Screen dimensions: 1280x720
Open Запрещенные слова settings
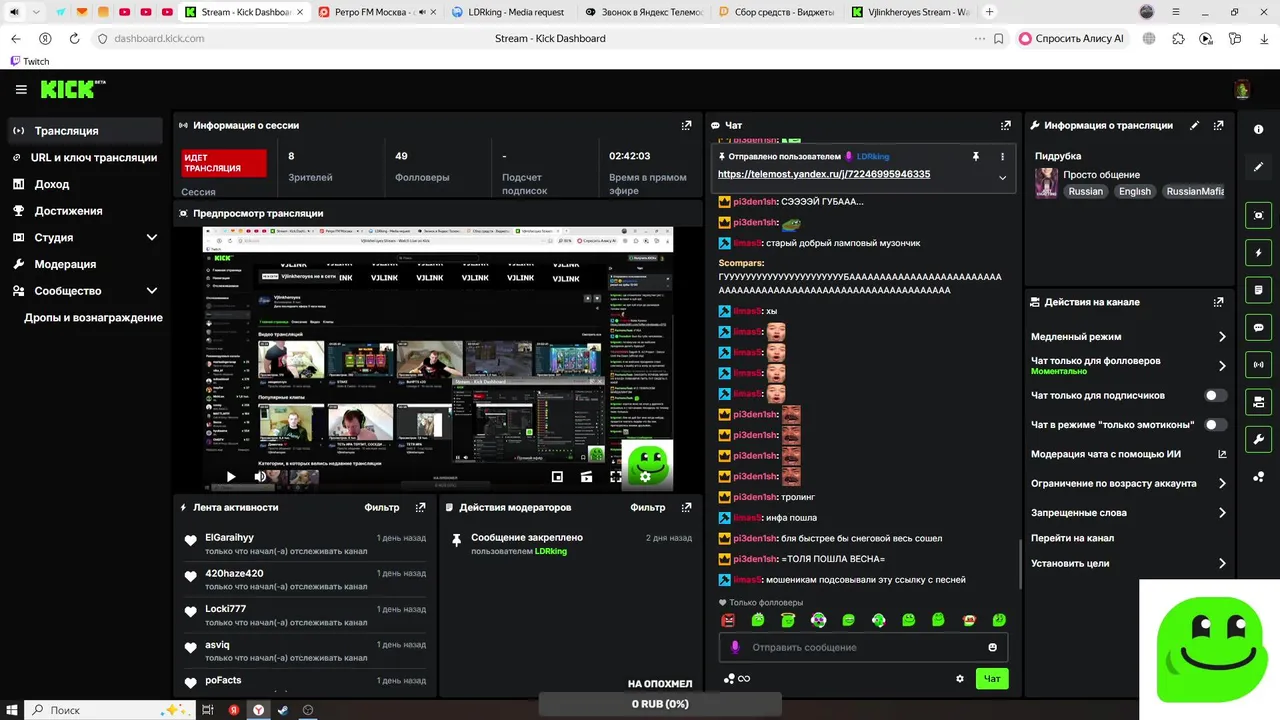[x=1128, y=512]
